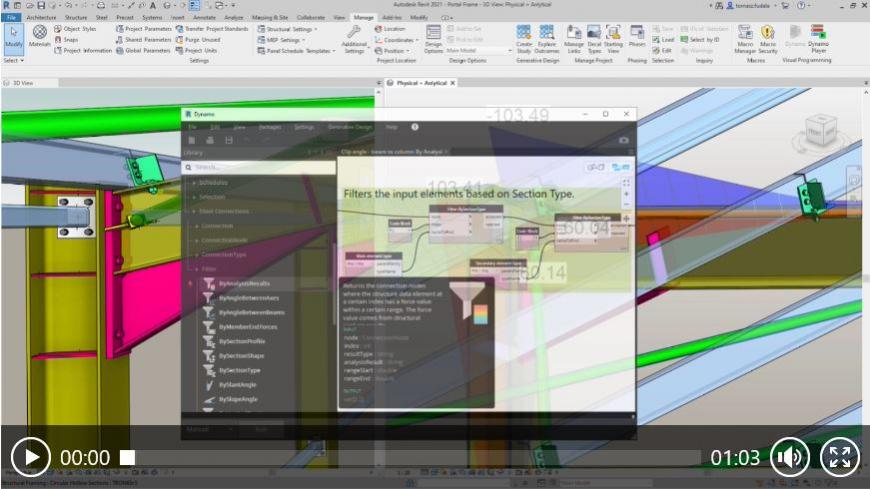Click Create Study in Generative Design
Image resolution: width=870 pixels, height=489 pixels.
[x=524, y=39]
